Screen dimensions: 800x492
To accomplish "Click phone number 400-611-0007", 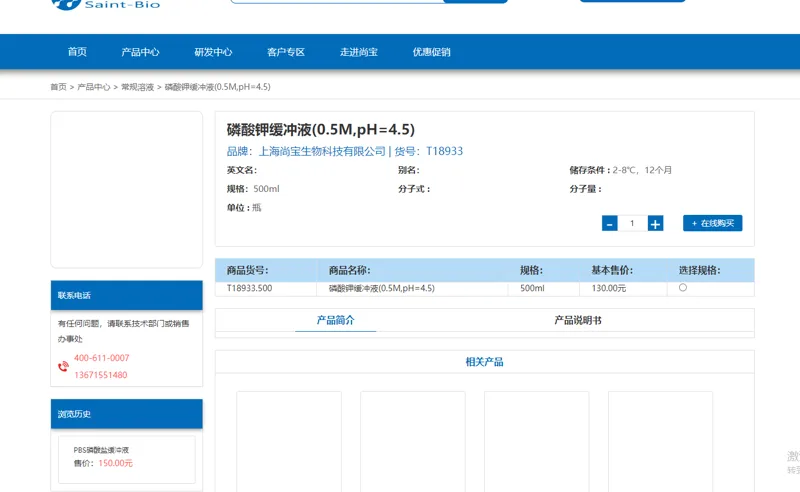I will [x=102, y=358].
